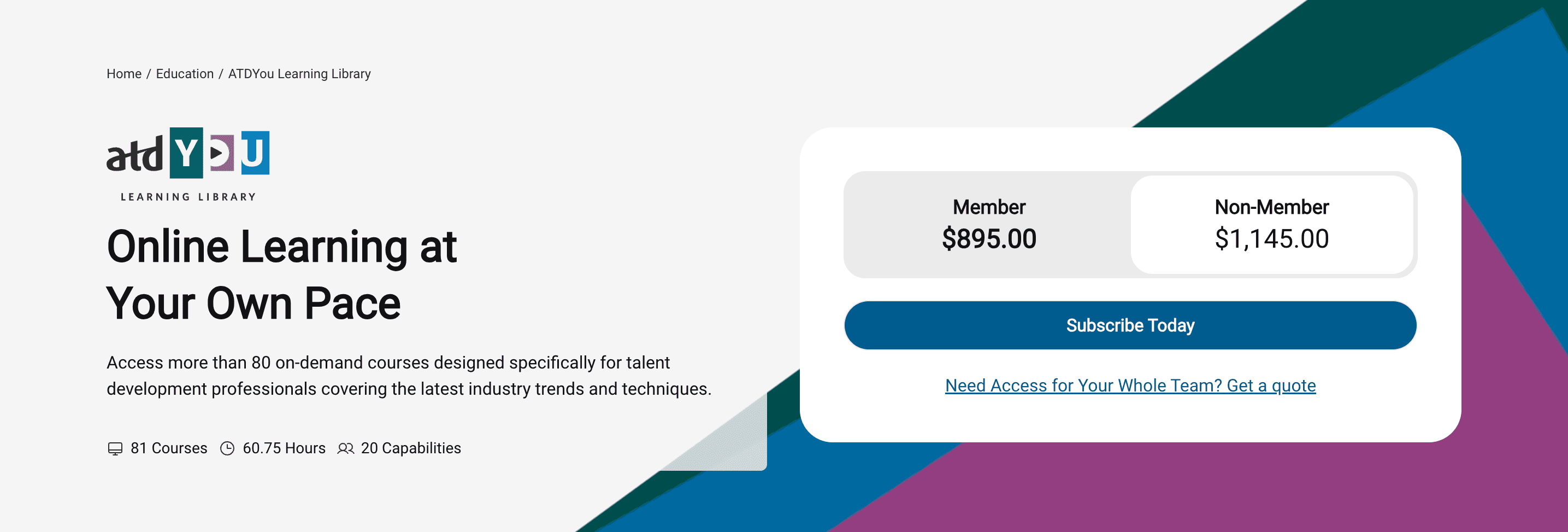Click the 20 Capabilities label
Screen dimensions: 1568x532
click(411, 448)
